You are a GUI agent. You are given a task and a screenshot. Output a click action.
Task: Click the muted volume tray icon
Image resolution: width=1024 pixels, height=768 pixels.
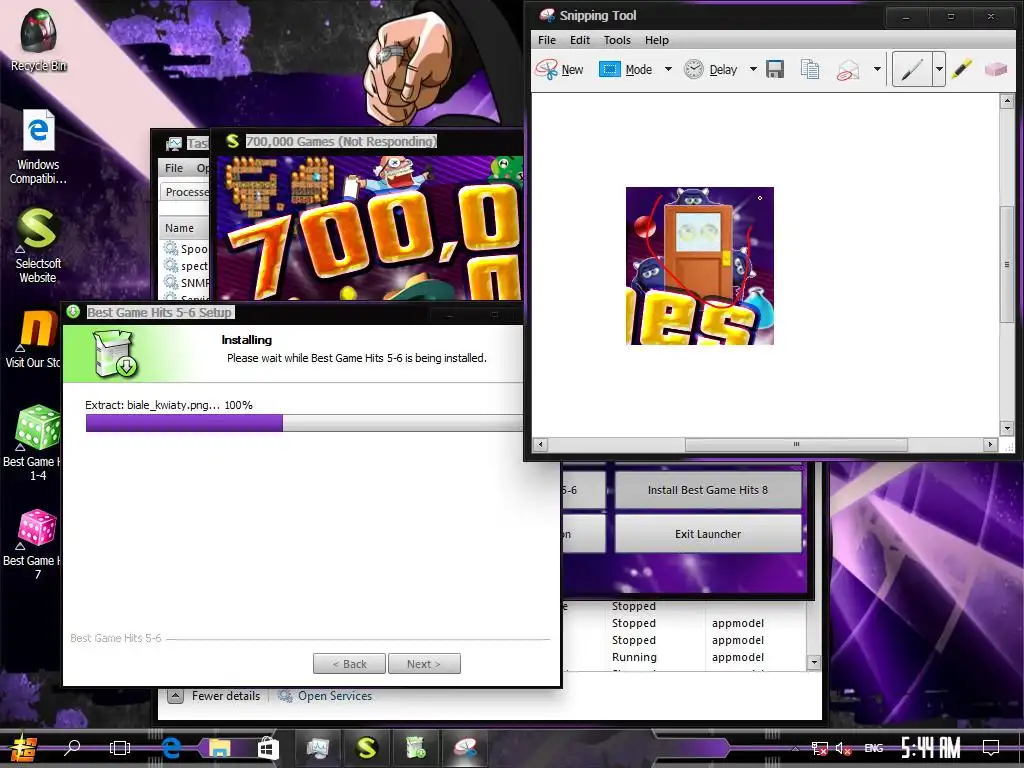point(843,748)
